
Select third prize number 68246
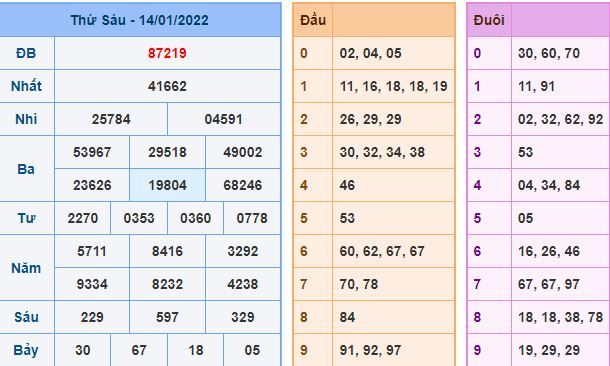coord(243,186)
